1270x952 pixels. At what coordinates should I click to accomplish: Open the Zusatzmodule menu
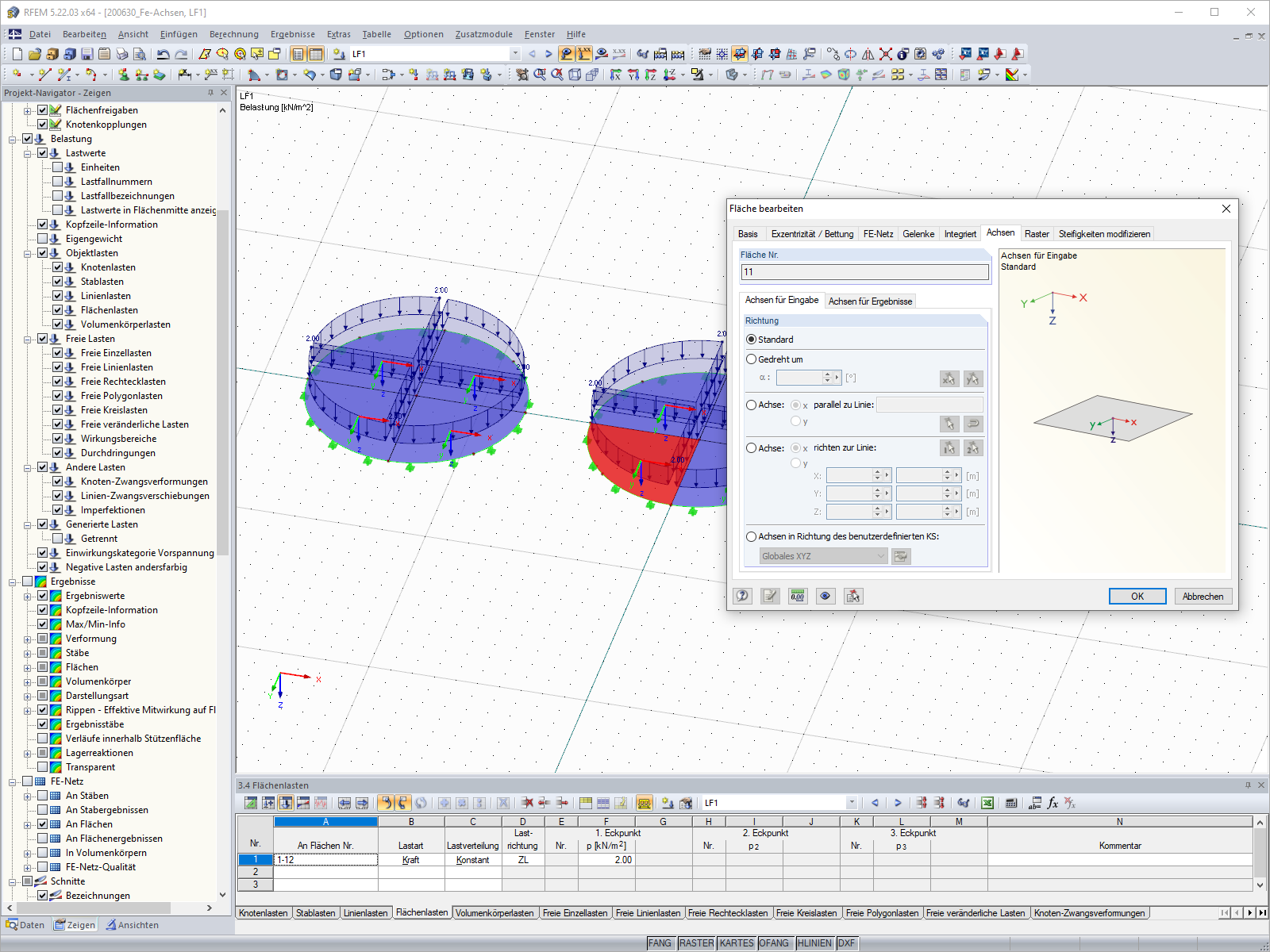coord(483,34)
